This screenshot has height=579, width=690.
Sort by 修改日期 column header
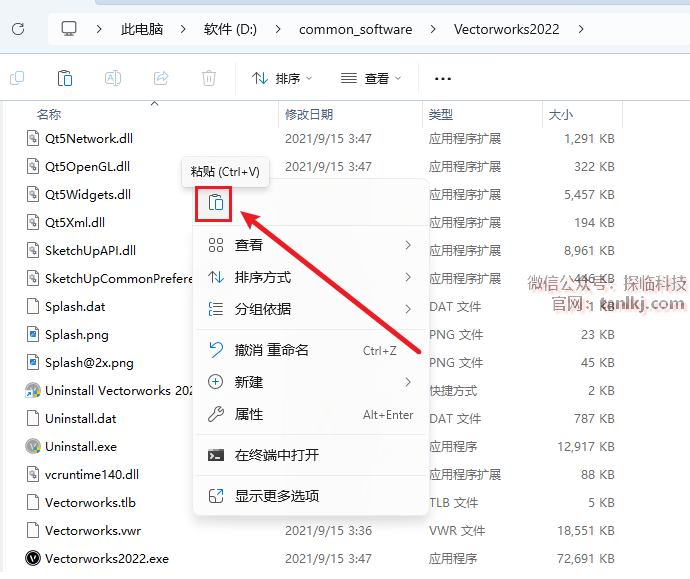309,115
